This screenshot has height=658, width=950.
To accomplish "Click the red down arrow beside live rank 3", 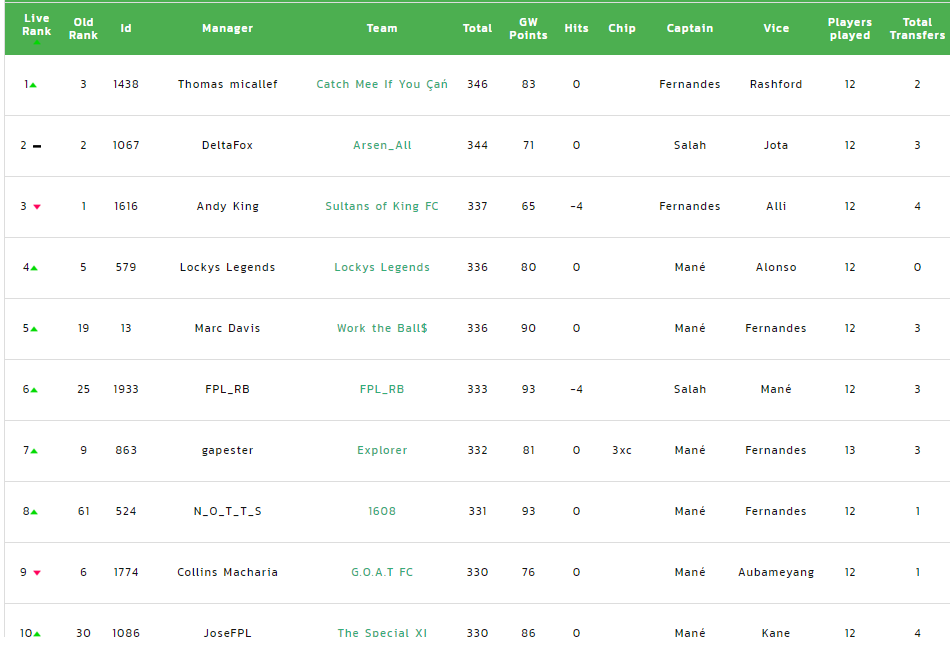I will [x=37, y=207].
